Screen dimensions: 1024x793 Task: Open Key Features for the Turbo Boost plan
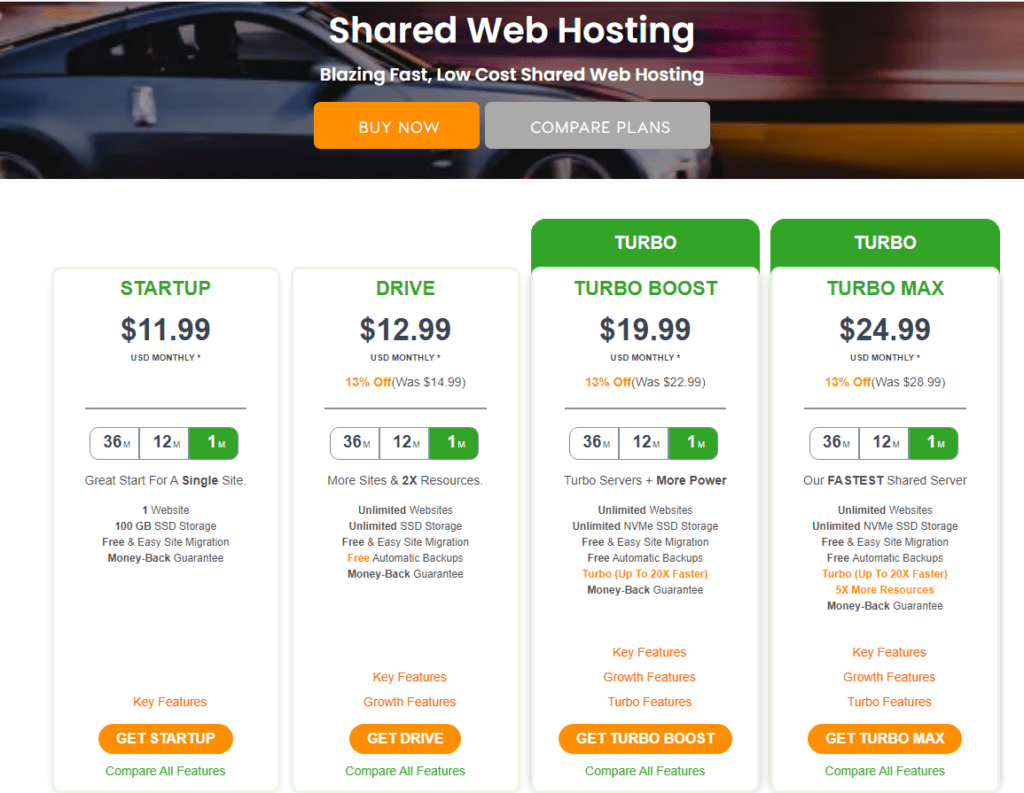[x=649, y=651]
